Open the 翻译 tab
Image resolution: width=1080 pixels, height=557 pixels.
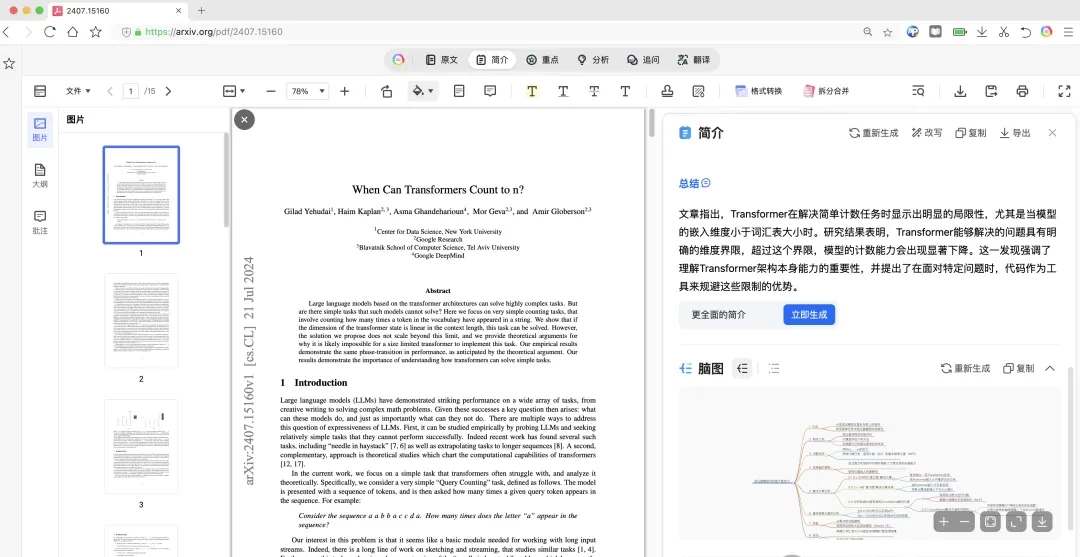[694, 60]
